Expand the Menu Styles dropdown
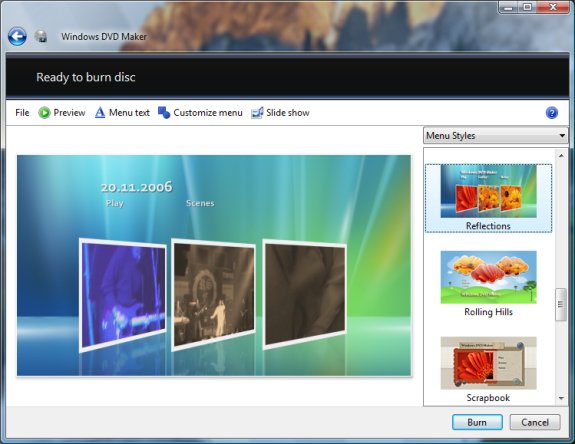The height and width of the screenshot is (444, 575). tap(495, 136)
